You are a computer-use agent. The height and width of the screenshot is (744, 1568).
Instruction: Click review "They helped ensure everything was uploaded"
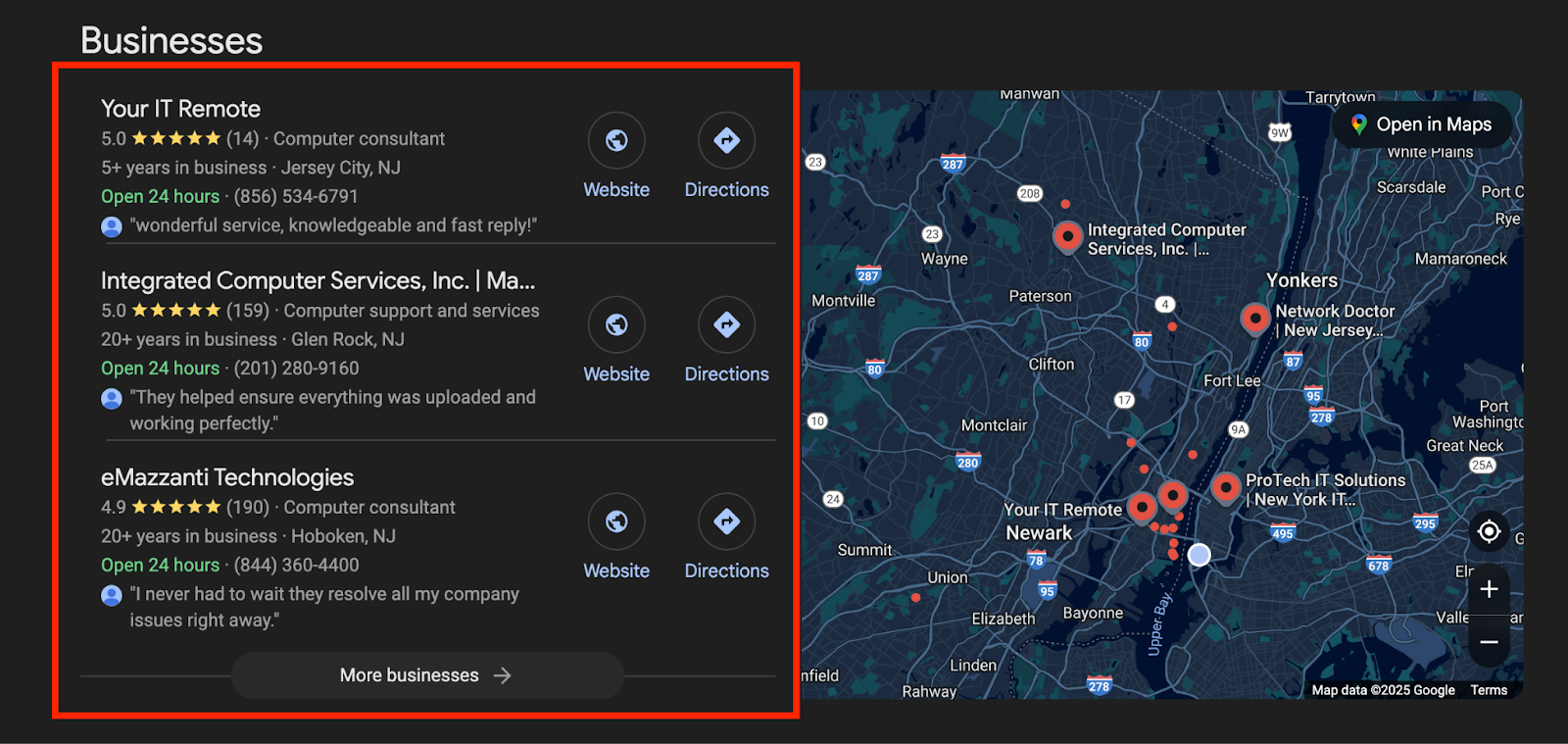333,410
